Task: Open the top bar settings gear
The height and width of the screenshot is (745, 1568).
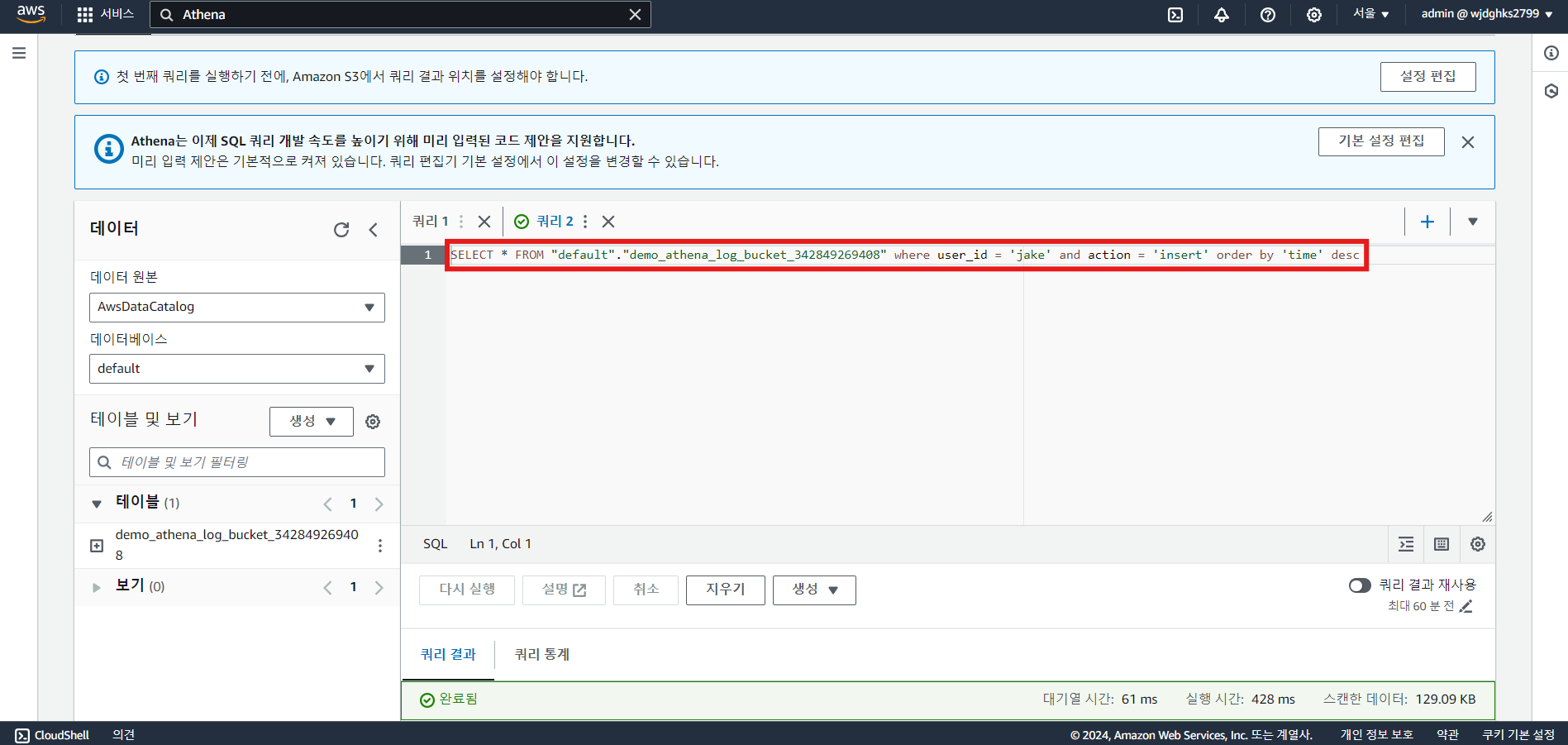Action: pyautogui.click(x=1314, y=15)
